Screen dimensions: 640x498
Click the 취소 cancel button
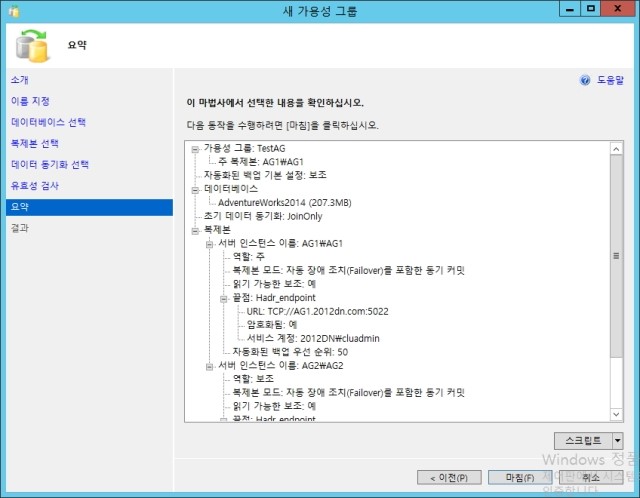point(591,478)
